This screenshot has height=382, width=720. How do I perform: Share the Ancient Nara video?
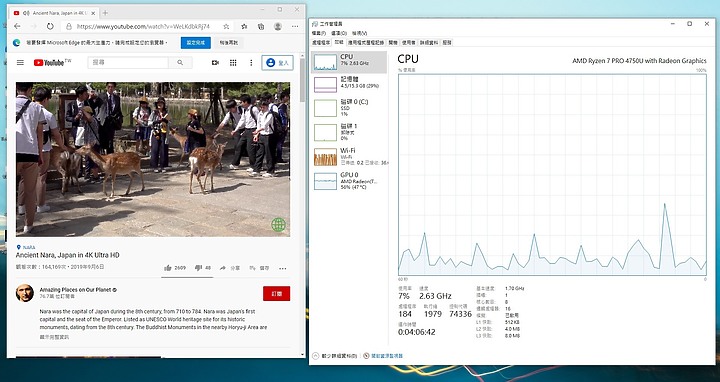tap(230, 268)
